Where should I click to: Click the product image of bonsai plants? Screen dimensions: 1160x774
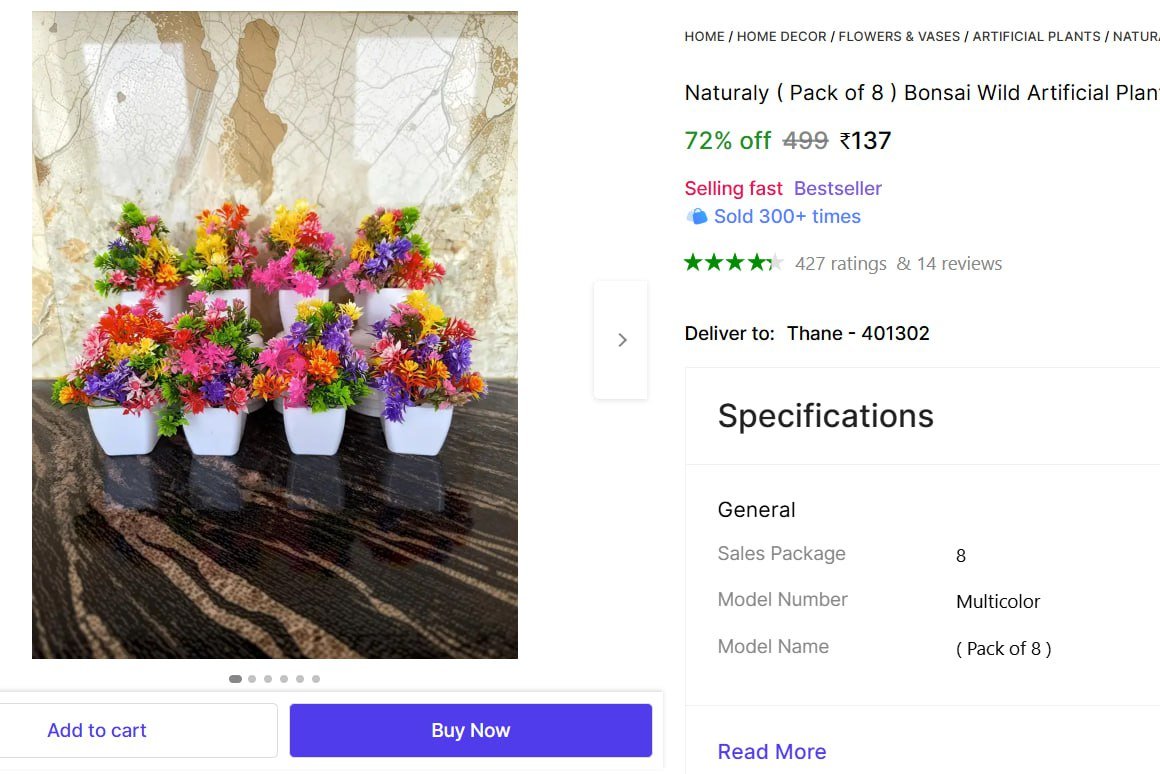275,335
